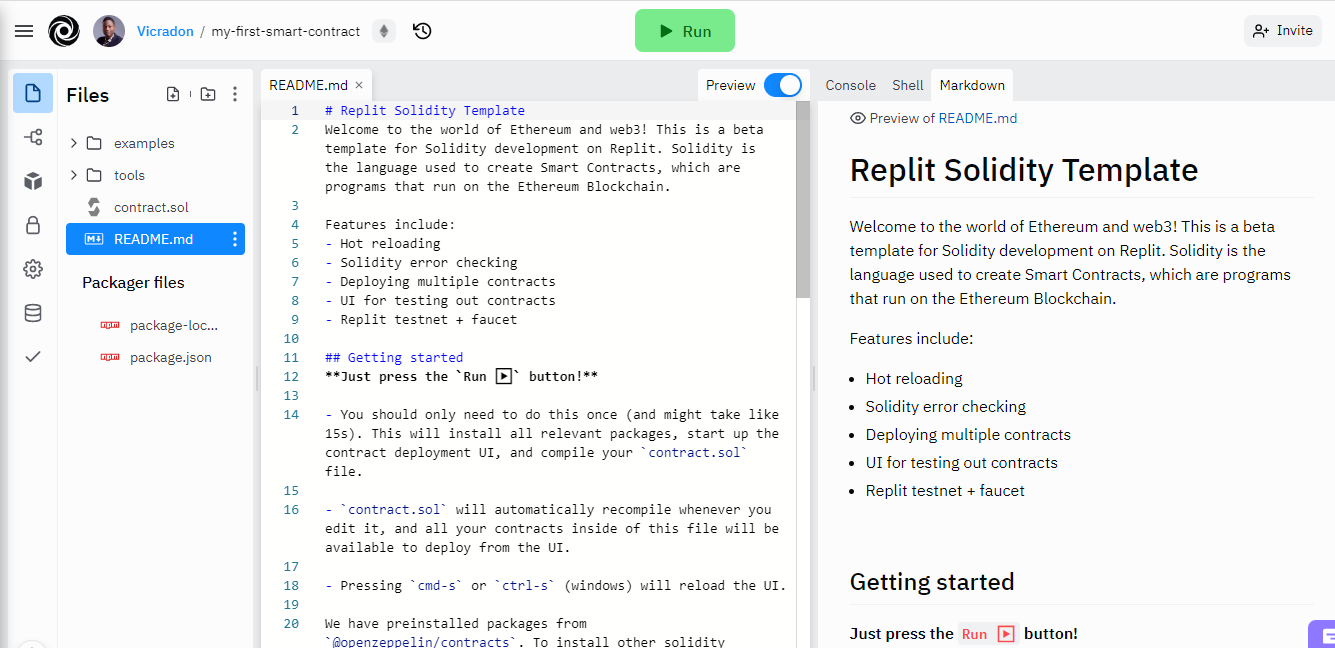The width and height of the screenshot is (1335, 648).
Task: Open Version control sidebar icon
Action: click(x=33, y=137)
